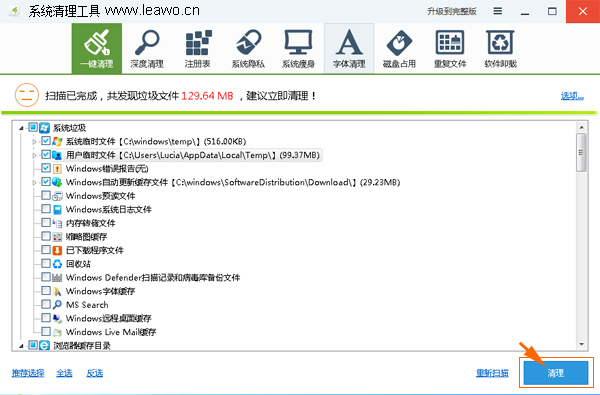The image size is (600, 395).
Task: Expand the 系统临时文件 node
Action: [34, 142]
